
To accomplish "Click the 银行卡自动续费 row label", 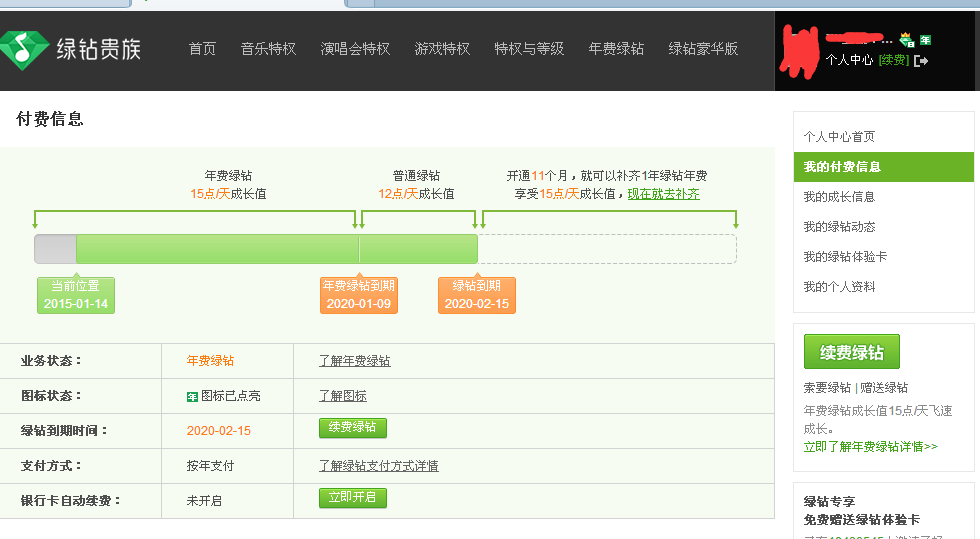I will [70, 501].
